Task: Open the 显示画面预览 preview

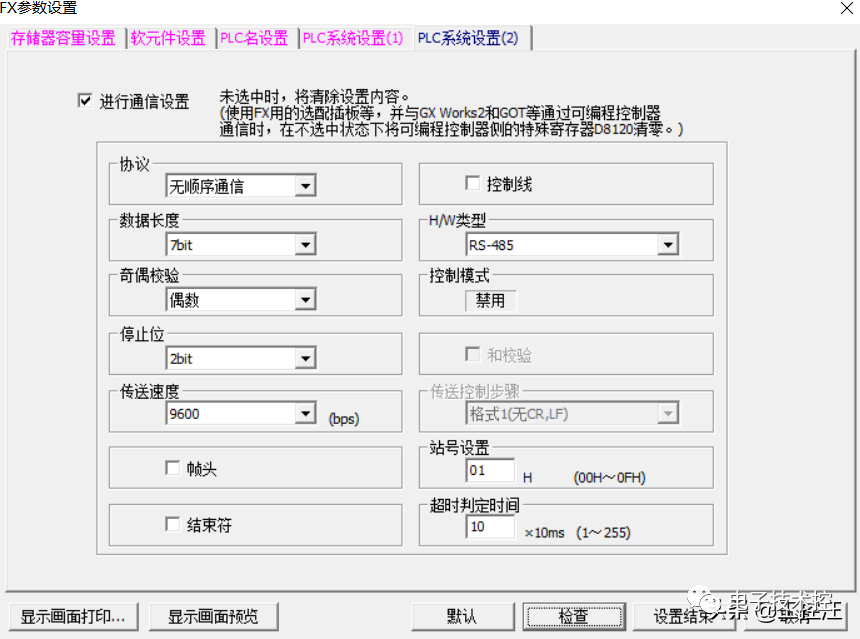Action: (214, 617)
